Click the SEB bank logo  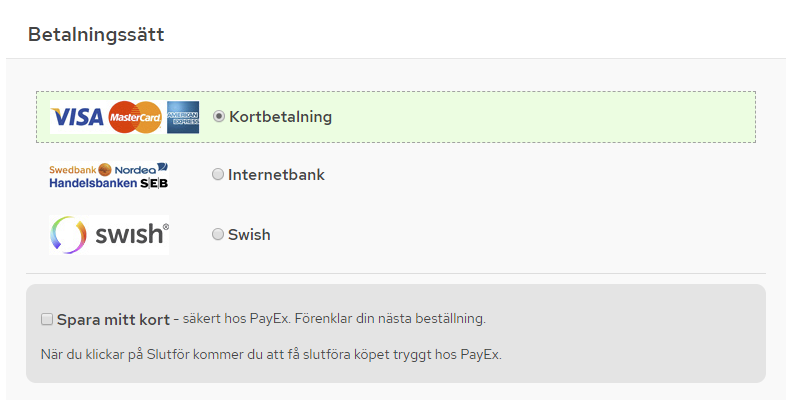pyautogui.click(x=154, y=183)
